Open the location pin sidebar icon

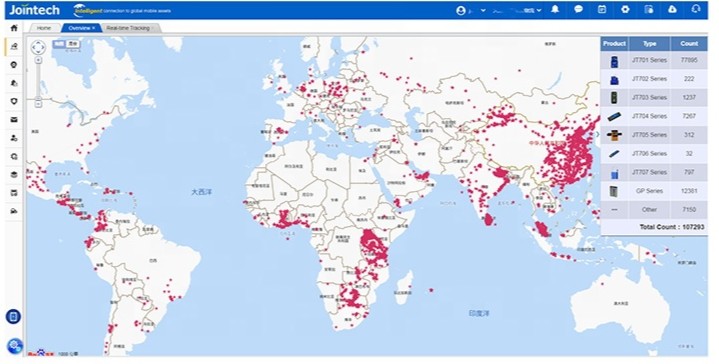tap(14, 65)
